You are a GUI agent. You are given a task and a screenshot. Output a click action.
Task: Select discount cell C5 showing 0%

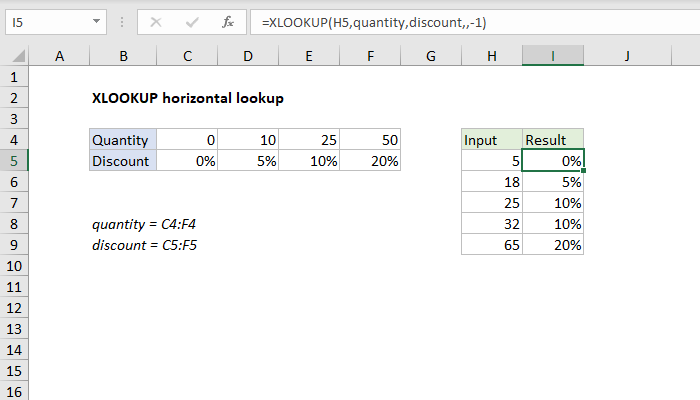pos(188,161)
